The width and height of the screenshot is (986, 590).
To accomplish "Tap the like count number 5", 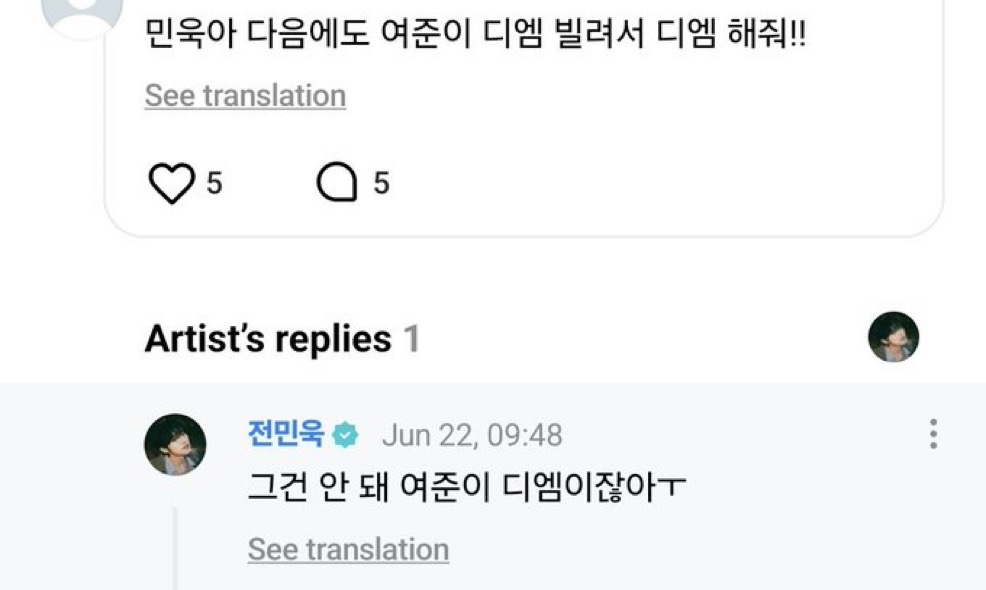I will 214,184.
